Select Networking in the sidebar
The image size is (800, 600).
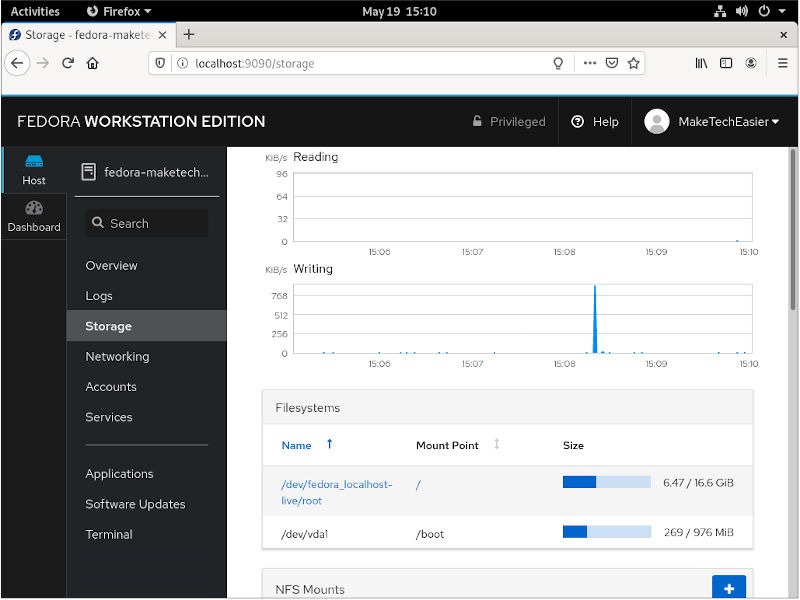pos(117,357)
